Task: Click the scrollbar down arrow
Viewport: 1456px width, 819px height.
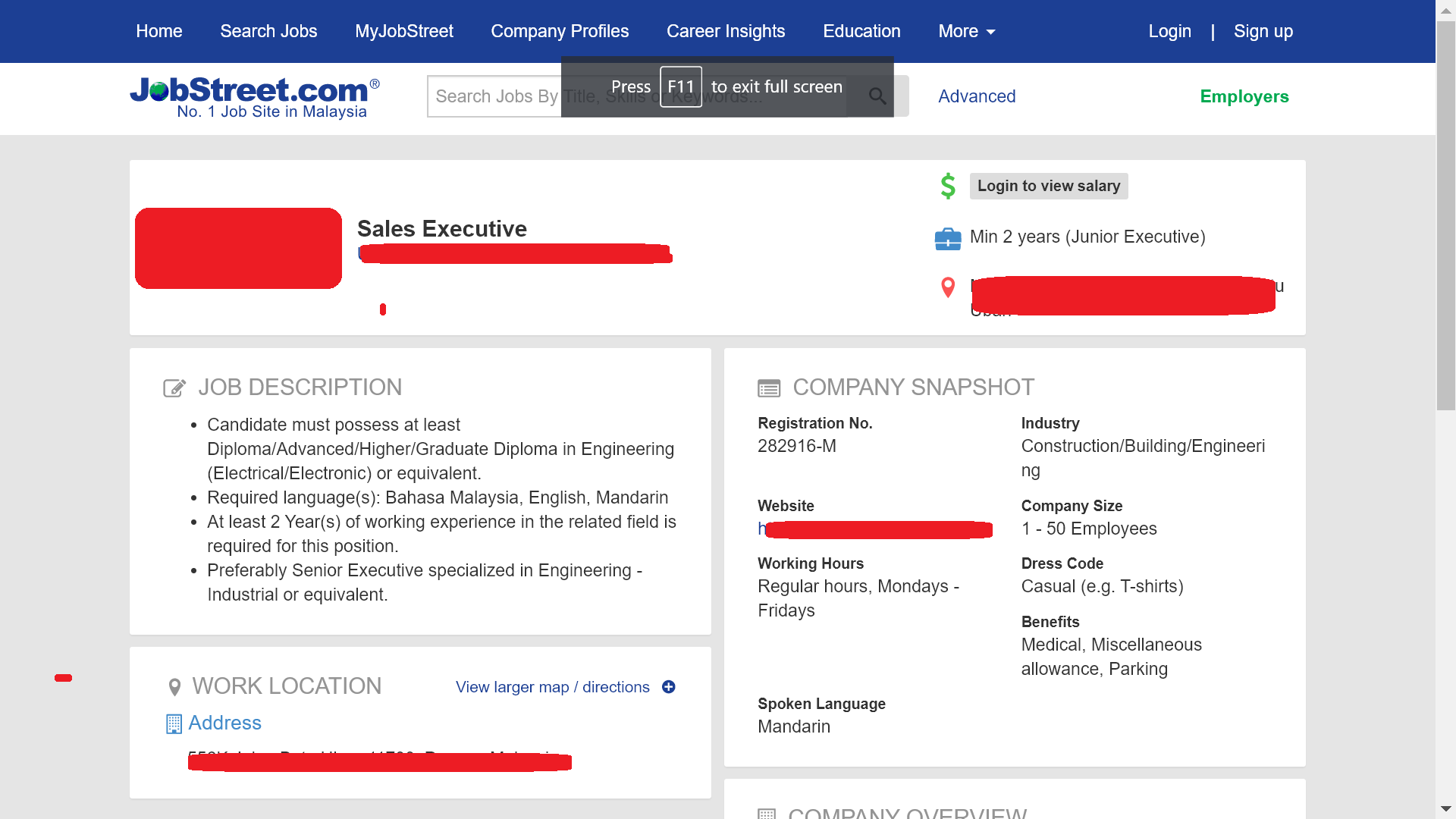Action: (x=1445, y=809)
